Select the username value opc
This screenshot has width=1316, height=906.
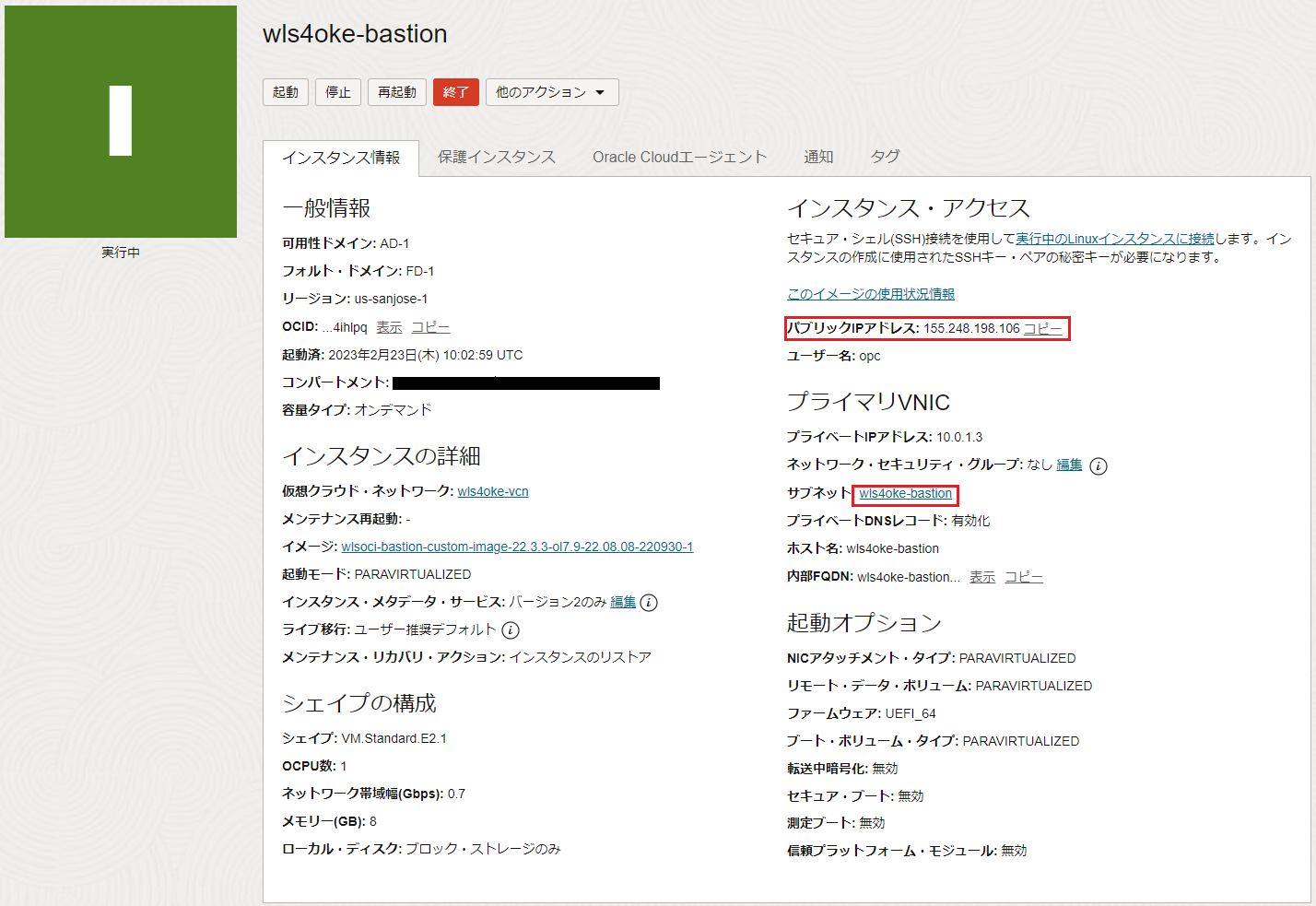tap(870, 356)
